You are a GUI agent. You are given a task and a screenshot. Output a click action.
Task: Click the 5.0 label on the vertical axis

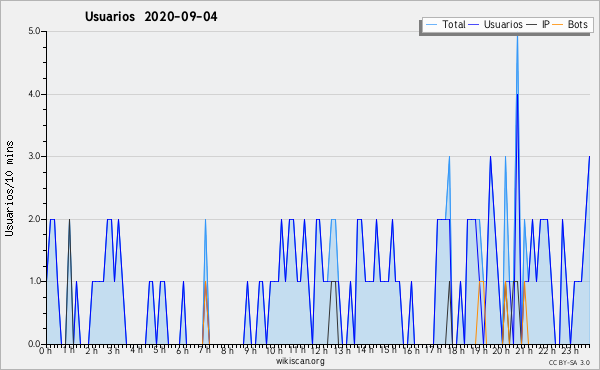[x=34, y=31]
